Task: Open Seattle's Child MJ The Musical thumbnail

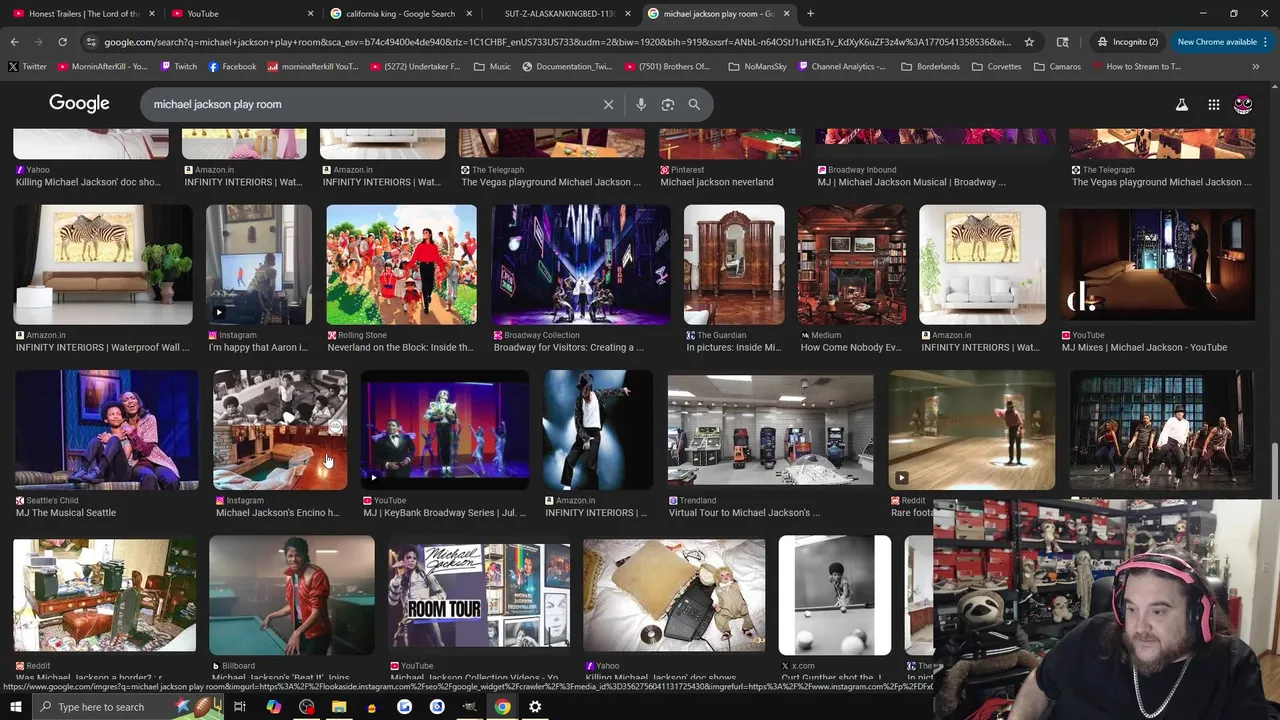Action: tap(106, 430)
